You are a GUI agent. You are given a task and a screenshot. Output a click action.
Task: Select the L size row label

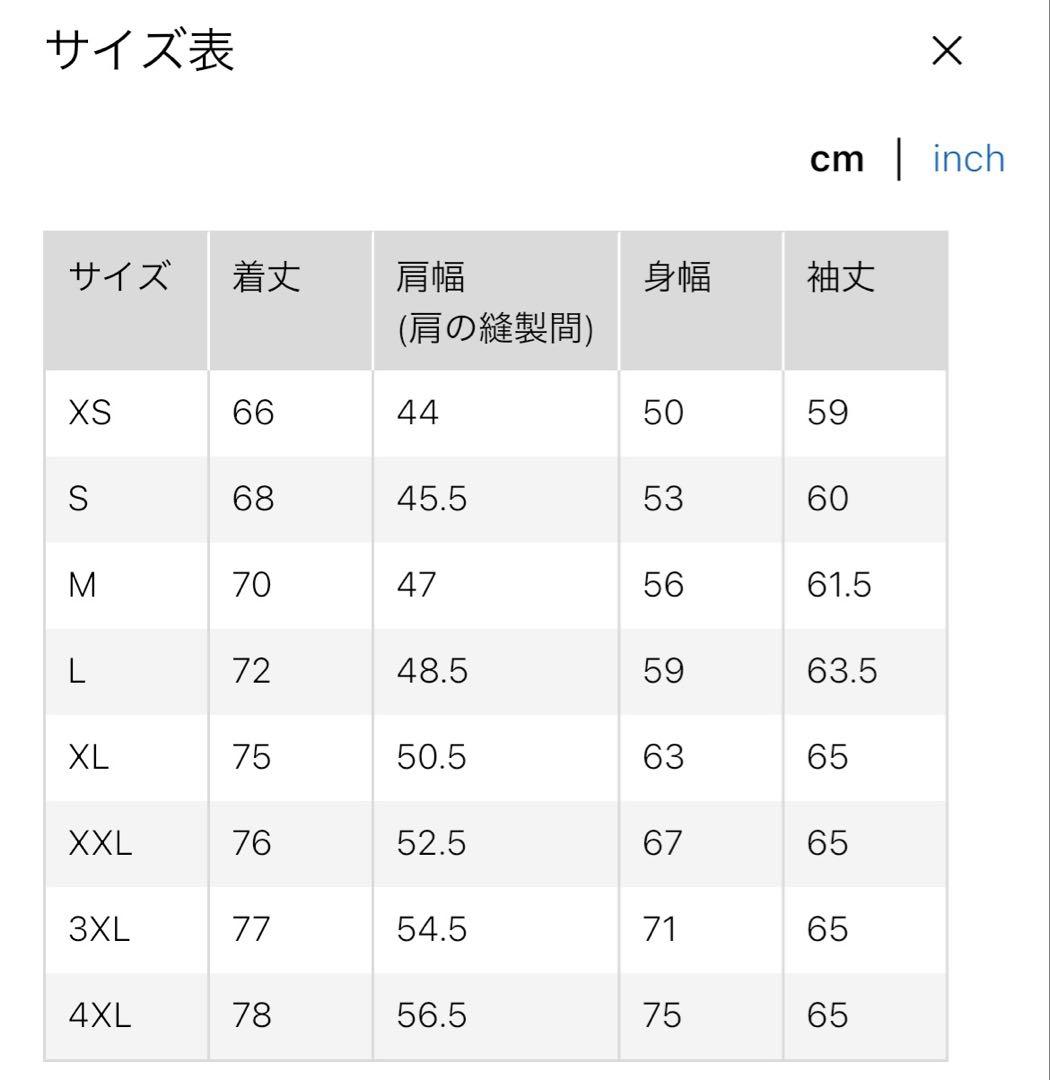(76, 671)
